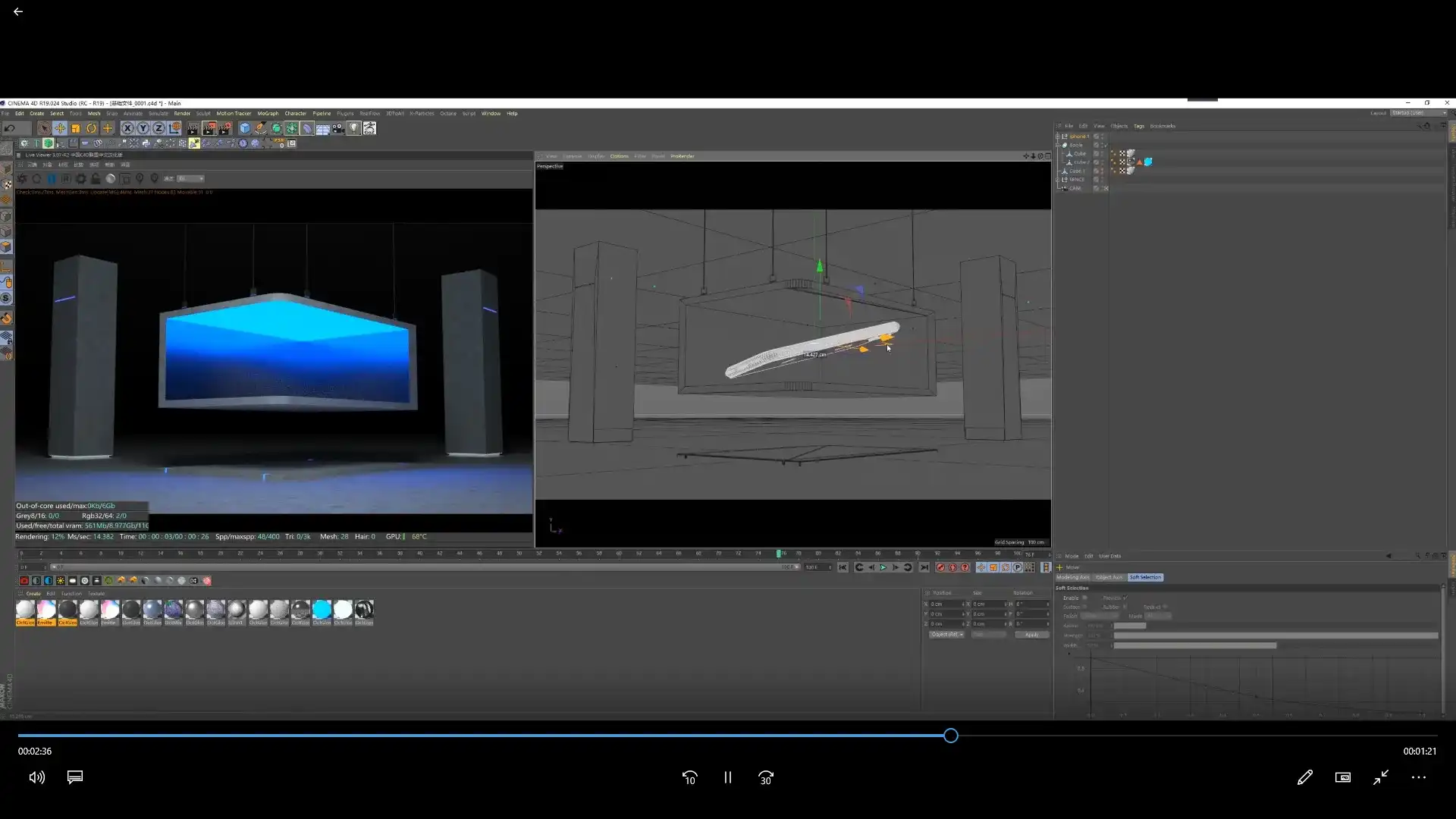Select the Rotate tool icon
The width and height of the screenshot is (1456, 819).
pyautogui.click(x=92, y=128)
